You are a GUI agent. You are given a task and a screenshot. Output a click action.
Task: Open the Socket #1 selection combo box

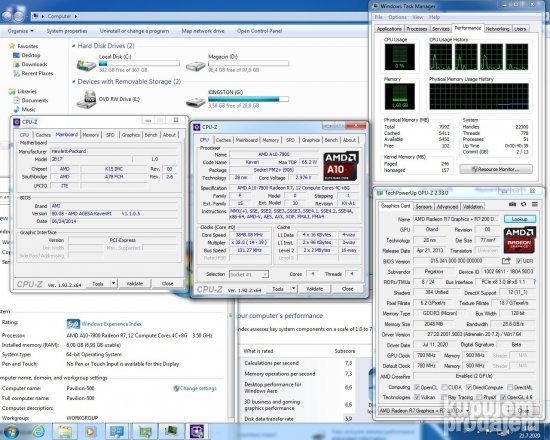click(x=249, y=274)
